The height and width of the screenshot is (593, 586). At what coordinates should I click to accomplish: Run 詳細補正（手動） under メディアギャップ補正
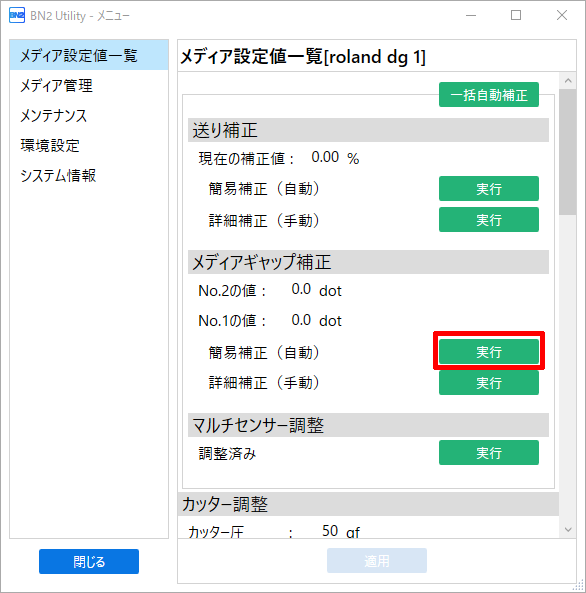tap(489, 383)
